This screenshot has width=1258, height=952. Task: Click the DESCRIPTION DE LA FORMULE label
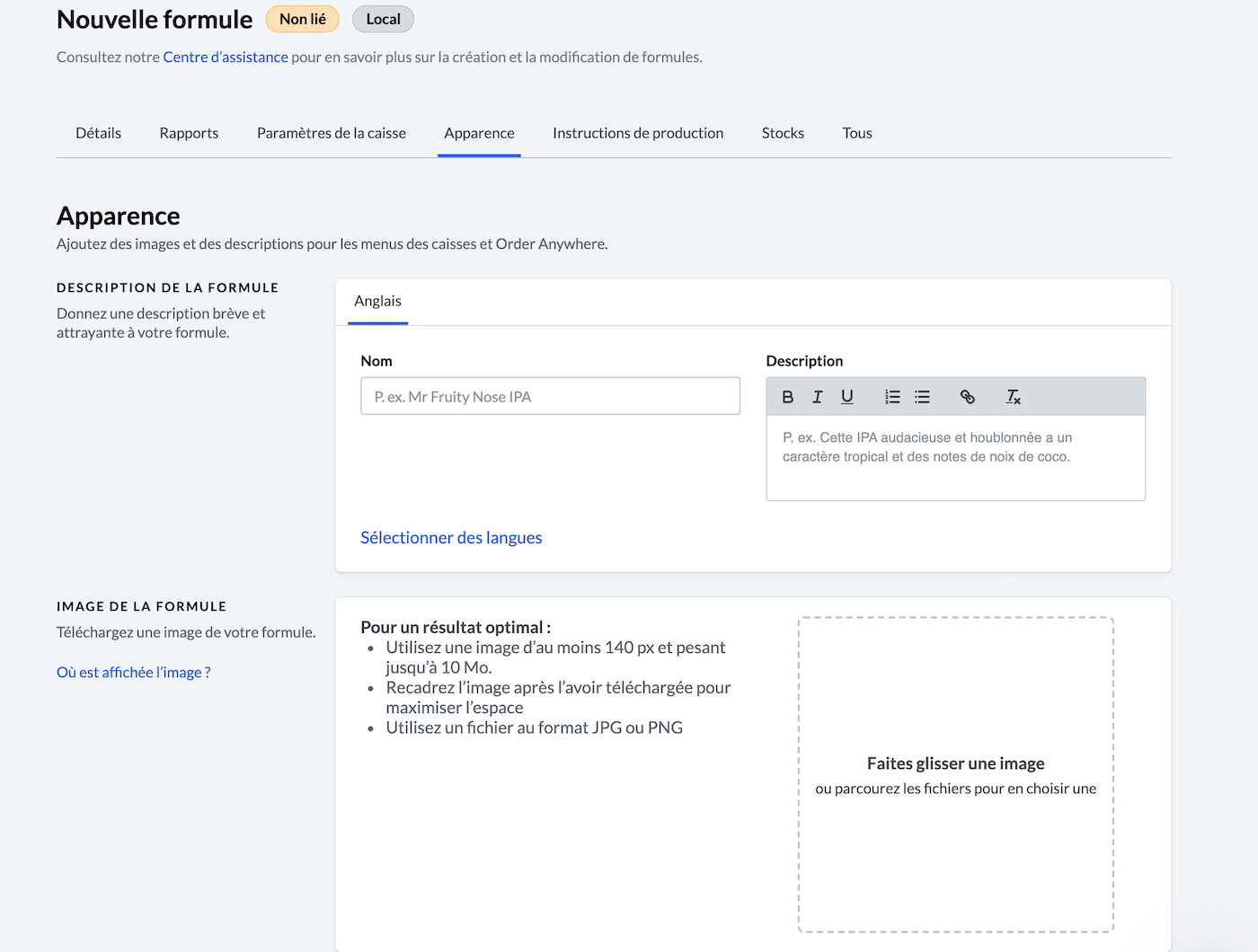pyautogui.click(x=167, y=287)
